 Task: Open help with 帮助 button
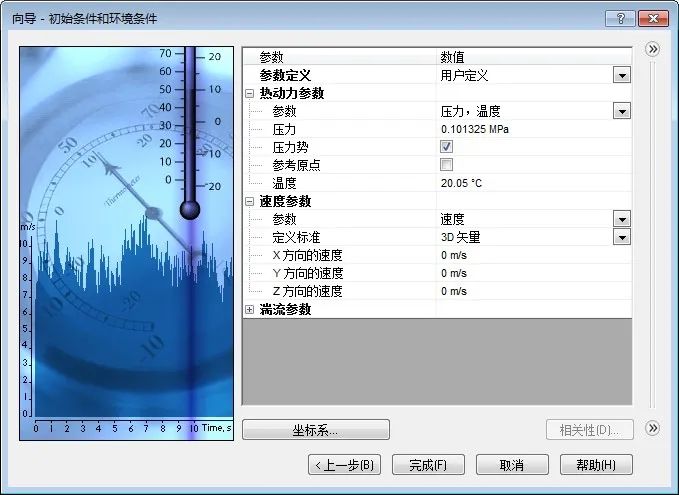tap(596, 465)
